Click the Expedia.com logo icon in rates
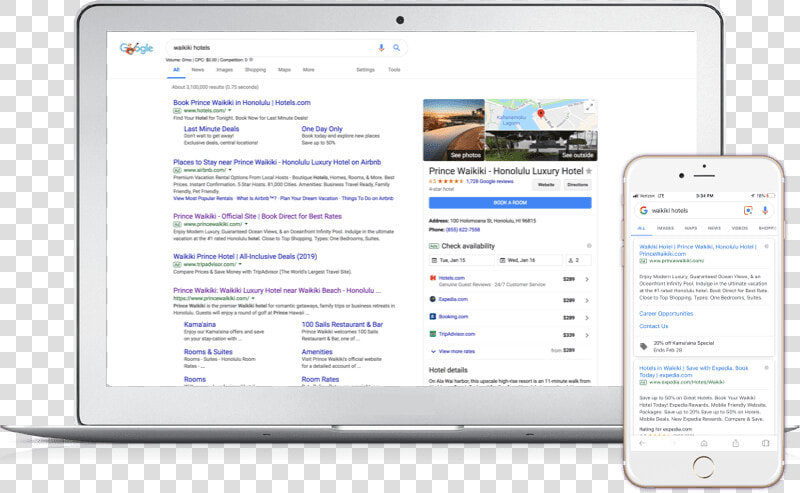 (433, 299)
